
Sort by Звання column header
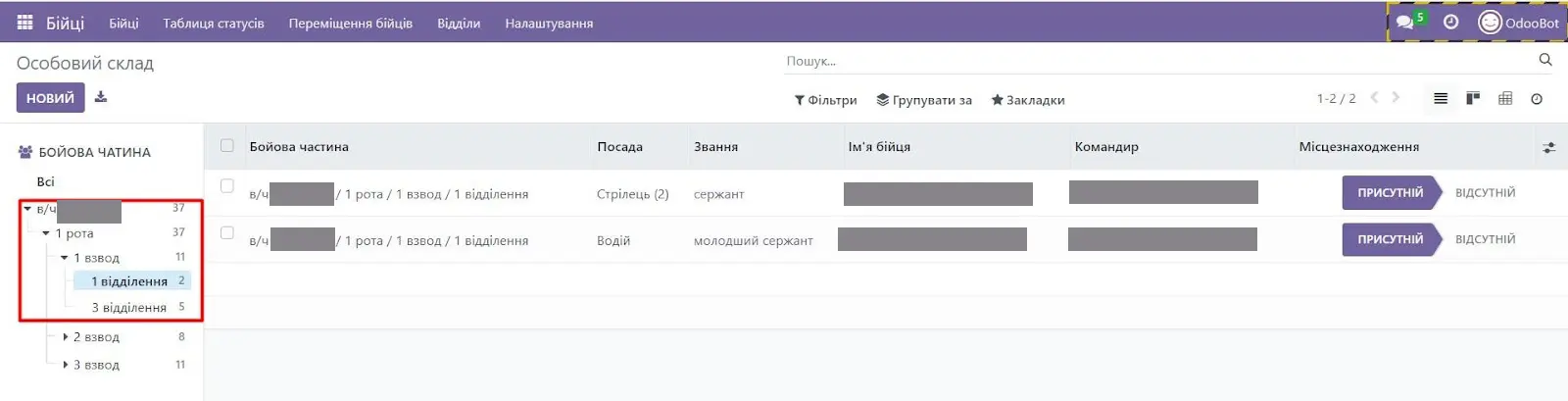click(x=716, y=146)
